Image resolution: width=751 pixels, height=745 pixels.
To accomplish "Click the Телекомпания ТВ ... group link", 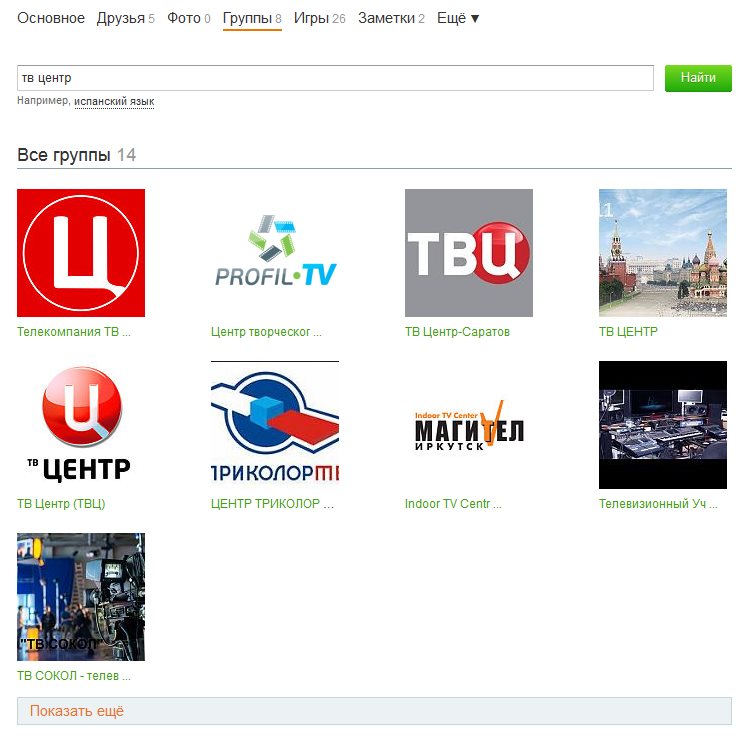I will [74, 332].
